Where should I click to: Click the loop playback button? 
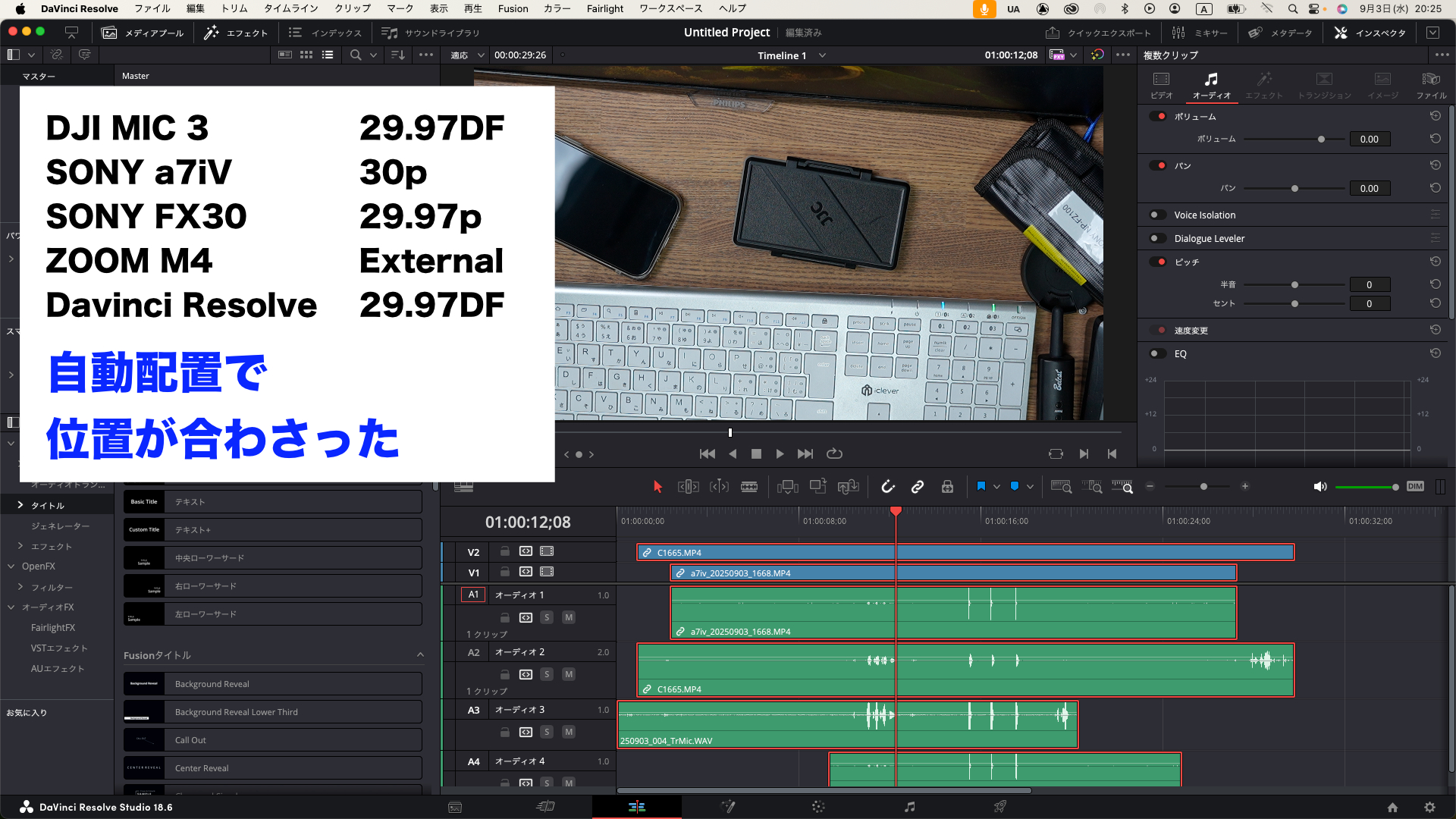834,453
